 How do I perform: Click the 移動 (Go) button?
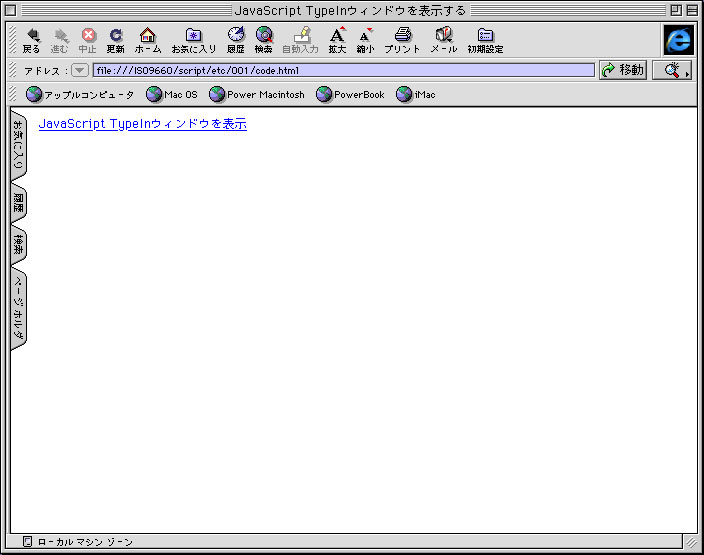(x=622, y=70)
